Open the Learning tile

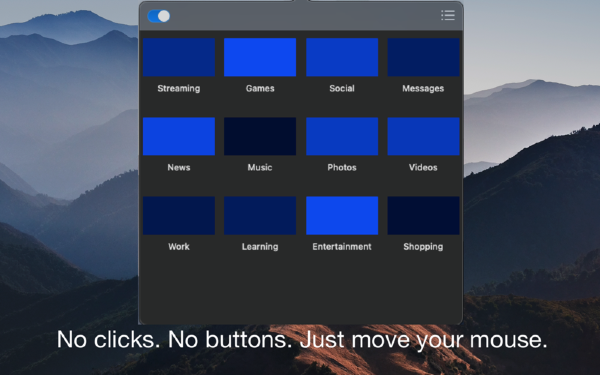coord(260,215)
